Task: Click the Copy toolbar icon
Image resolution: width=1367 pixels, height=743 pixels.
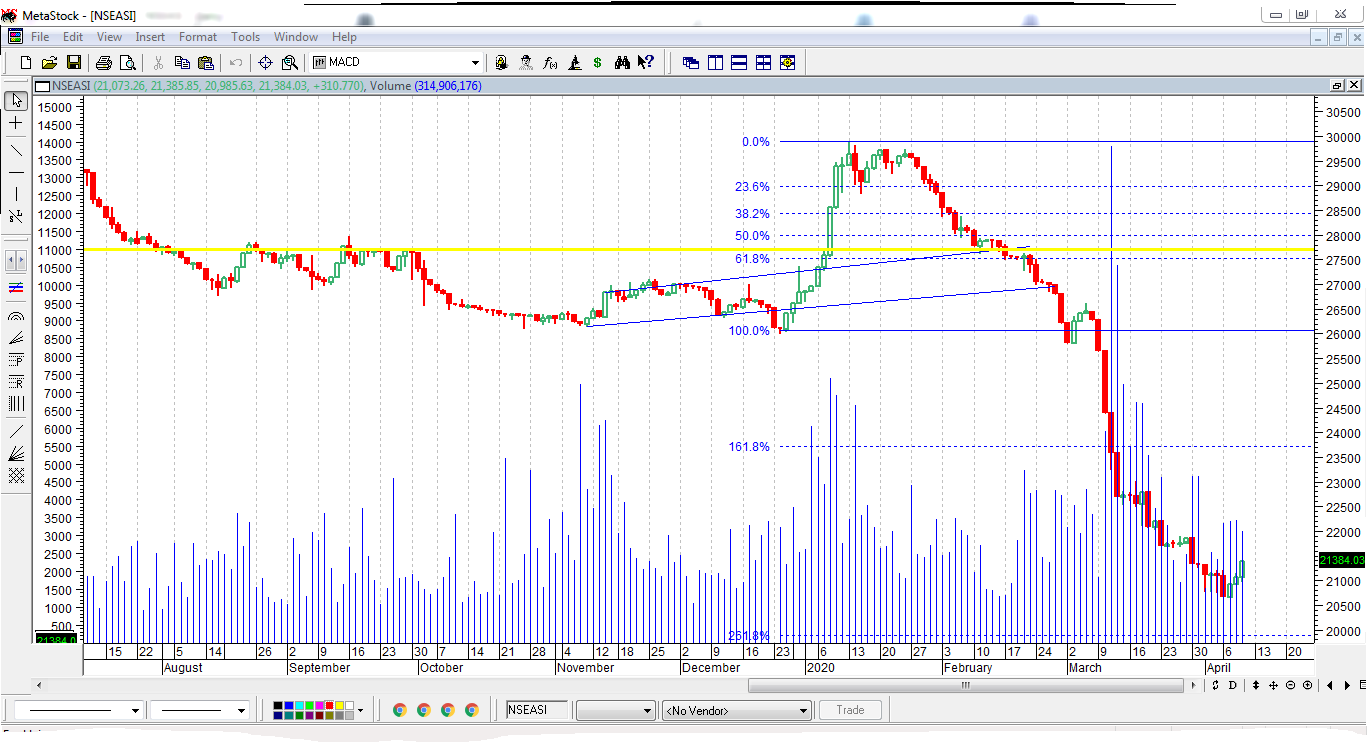Action: point(182,62)
